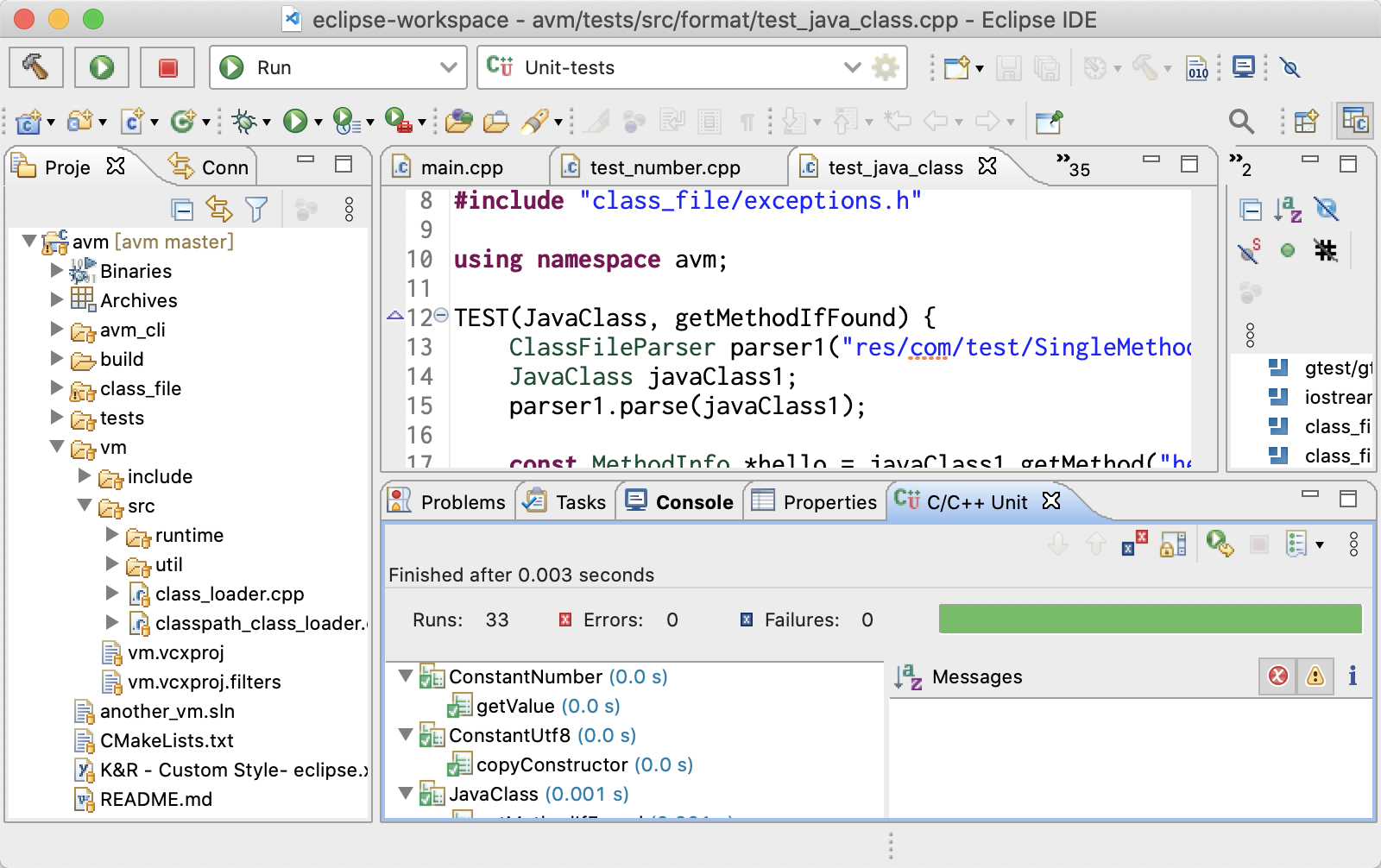Click the green test progress bar
1381x868 pixels.
tap(1150, 620)
